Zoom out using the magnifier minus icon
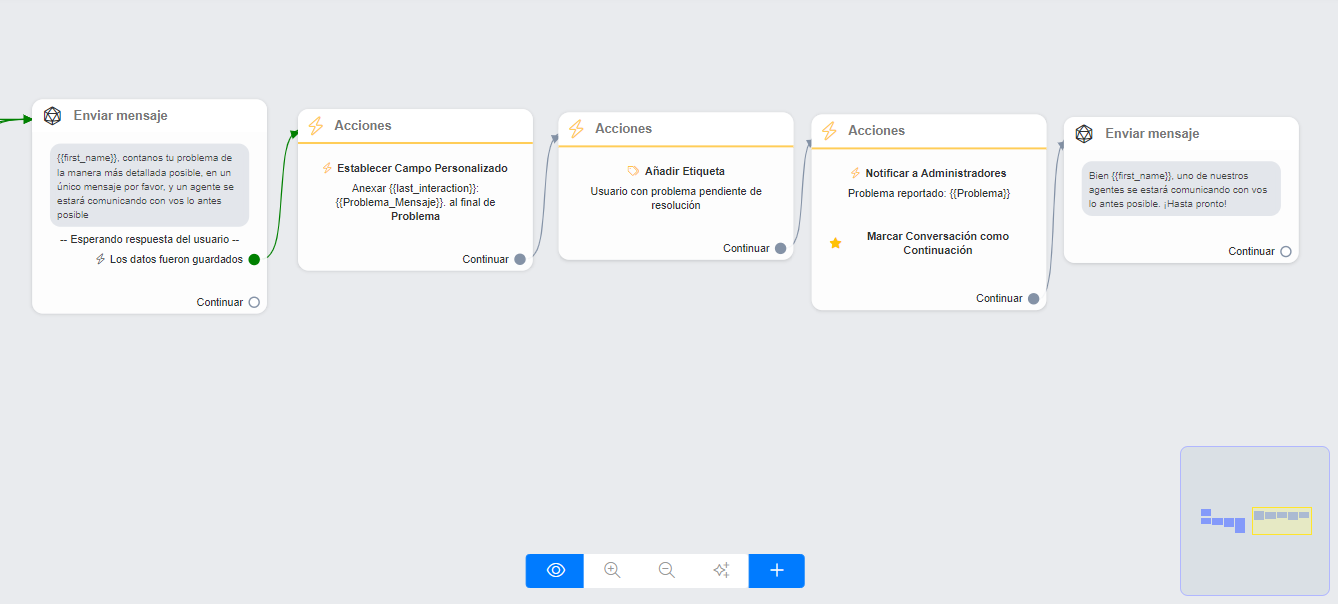The width and height of the screenshot is (1338, 604). point(666,570)
